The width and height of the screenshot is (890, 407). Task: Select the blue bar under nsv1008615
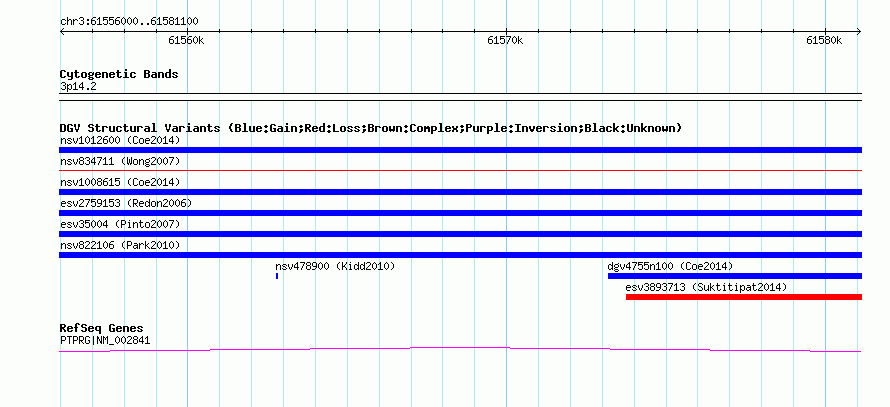[x=460, y=192]
